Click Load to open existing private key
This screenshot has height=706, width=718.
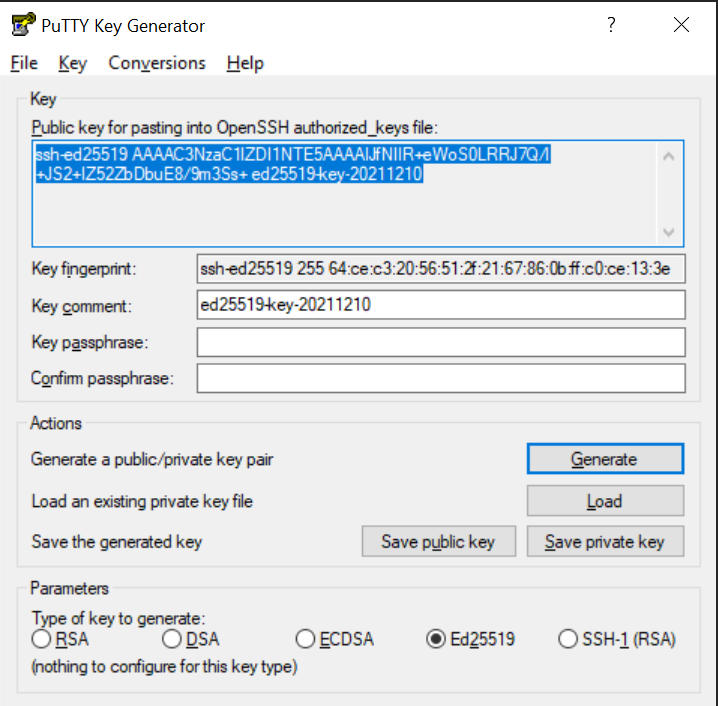pos(605,501)
